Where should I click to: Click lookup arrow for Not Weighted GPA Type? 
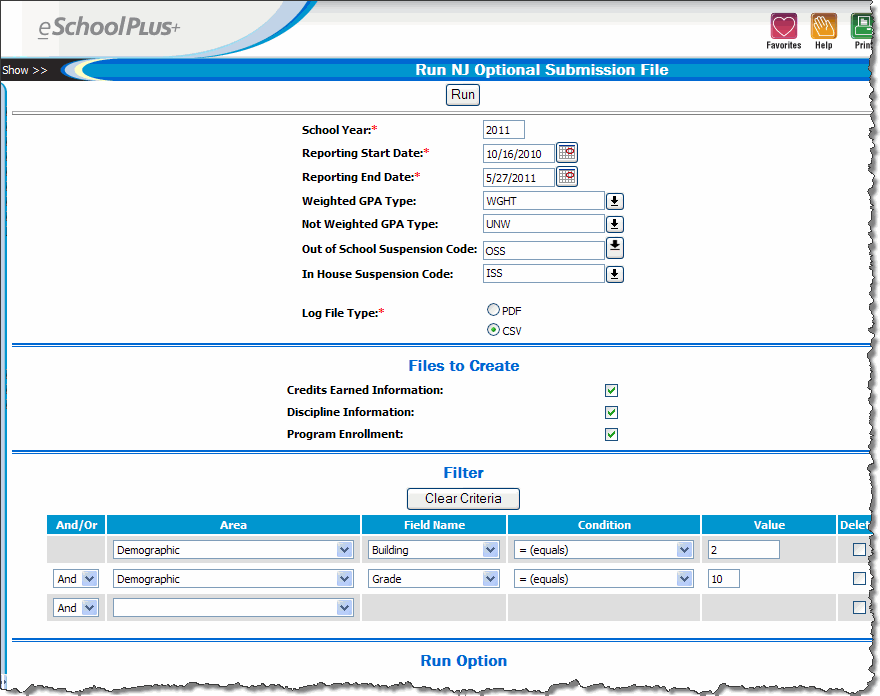tap(615, 225)
